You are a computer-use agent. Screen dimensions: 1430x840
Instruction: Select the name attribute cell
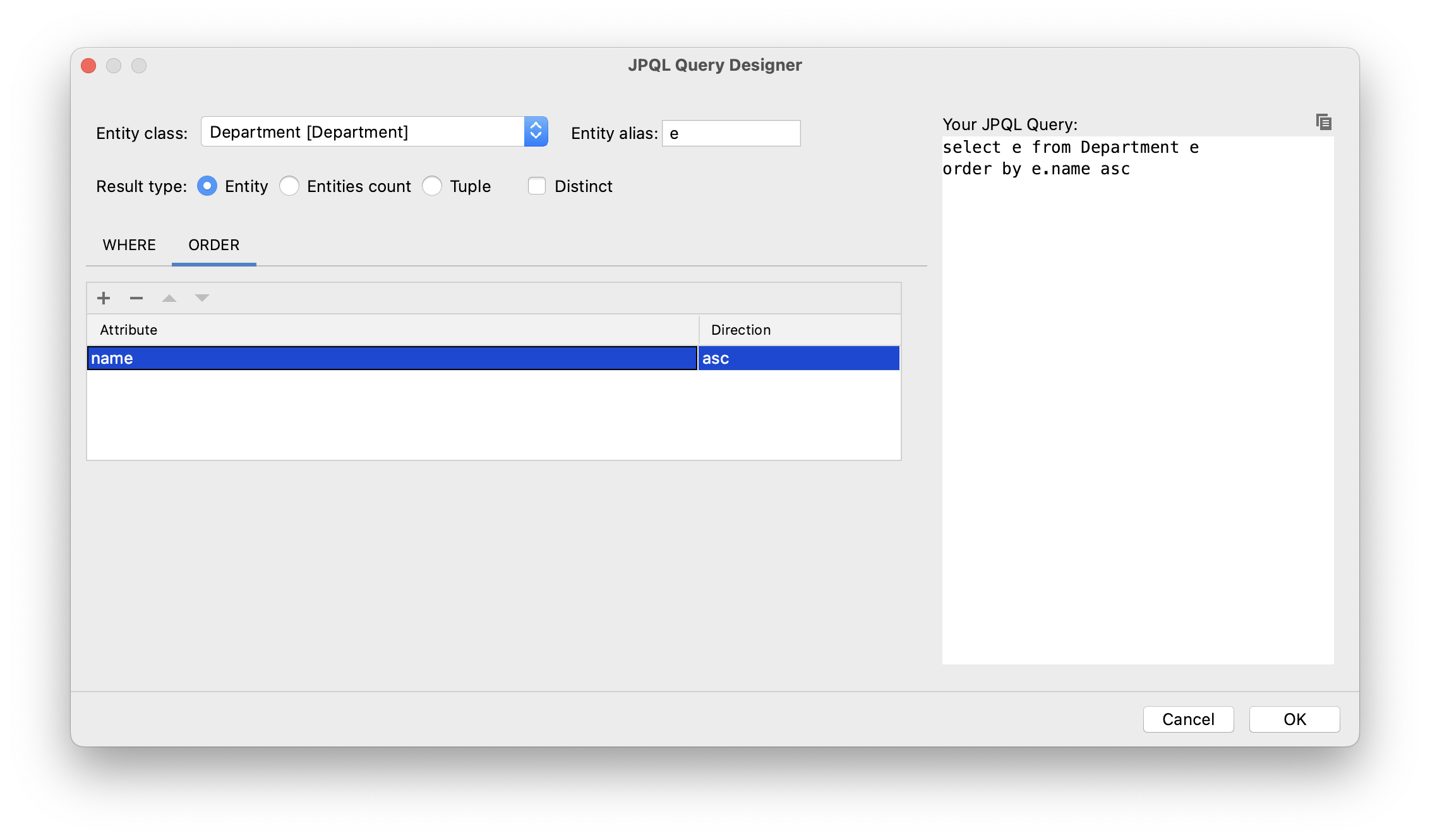(x=392, y=358)
